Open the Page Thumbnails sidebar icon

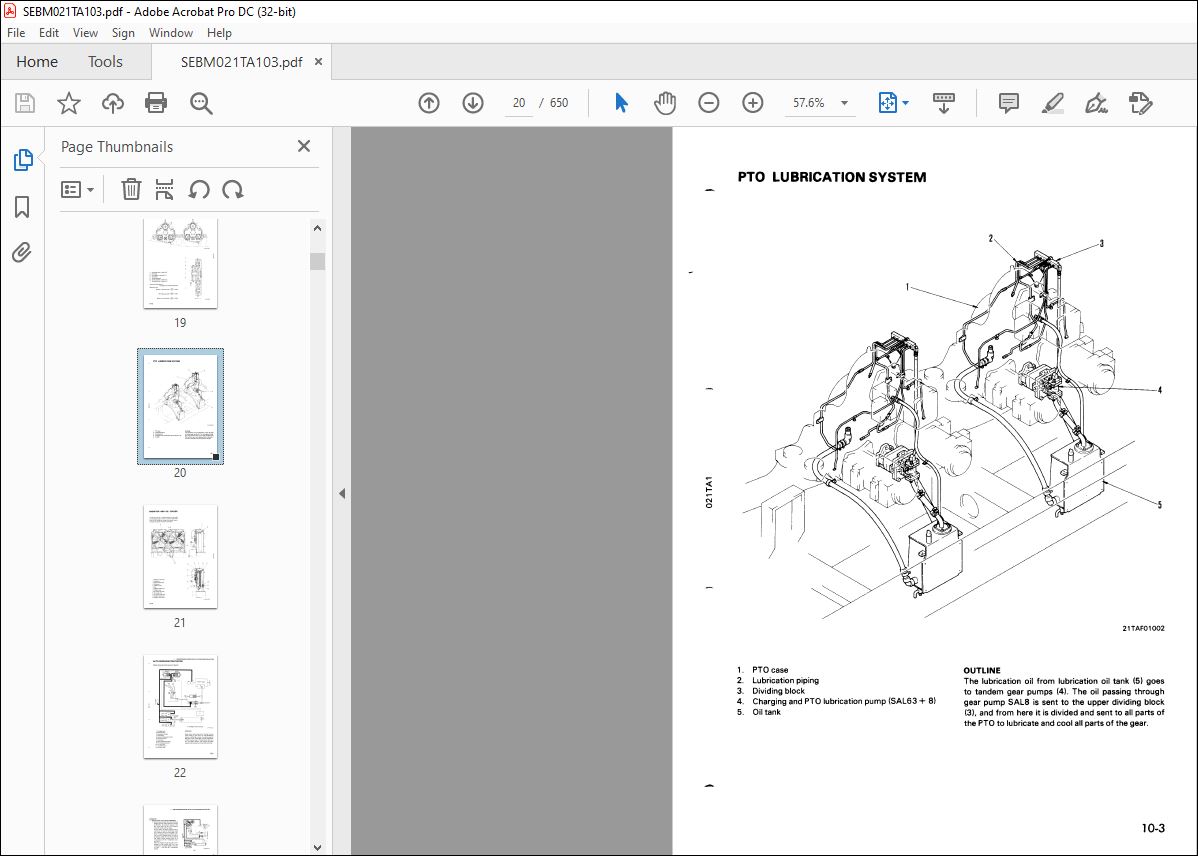[x=23, y=160]
